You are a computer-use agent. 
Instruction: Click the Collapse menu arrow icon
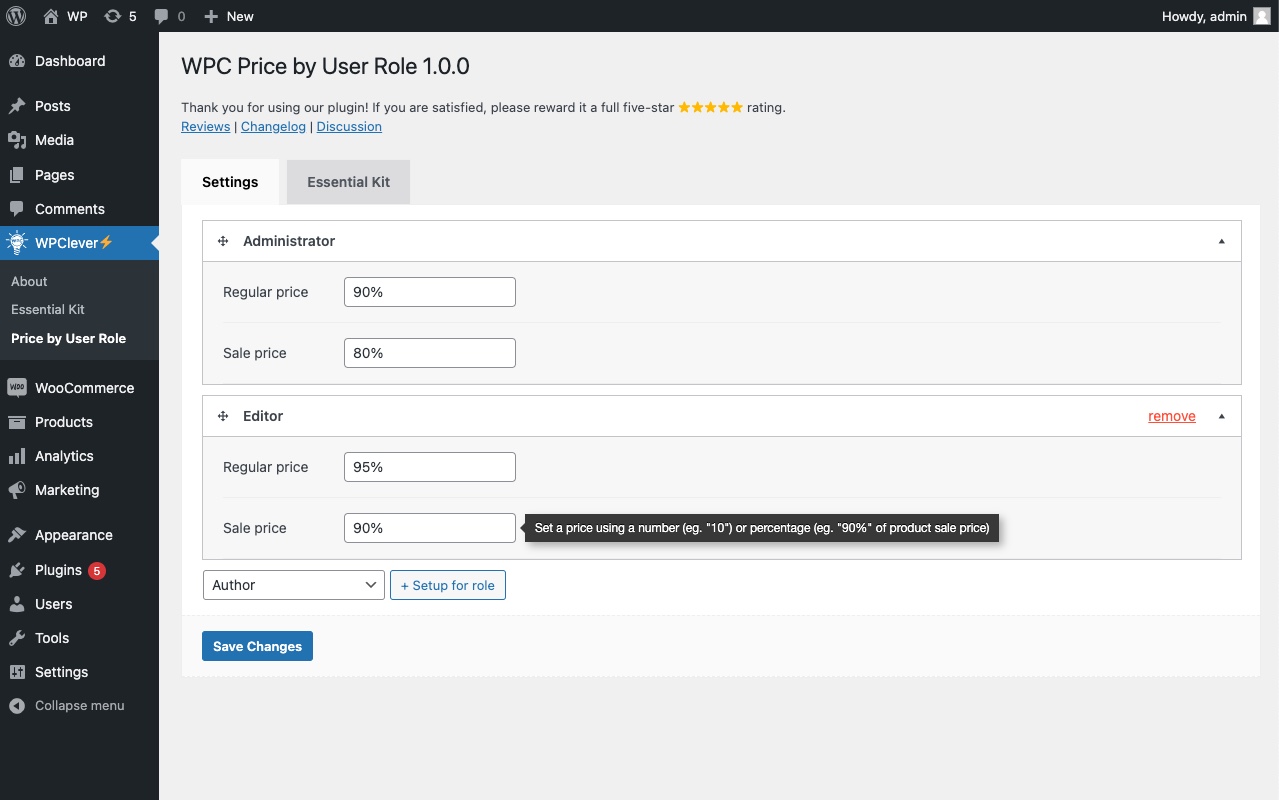point(17,706)
